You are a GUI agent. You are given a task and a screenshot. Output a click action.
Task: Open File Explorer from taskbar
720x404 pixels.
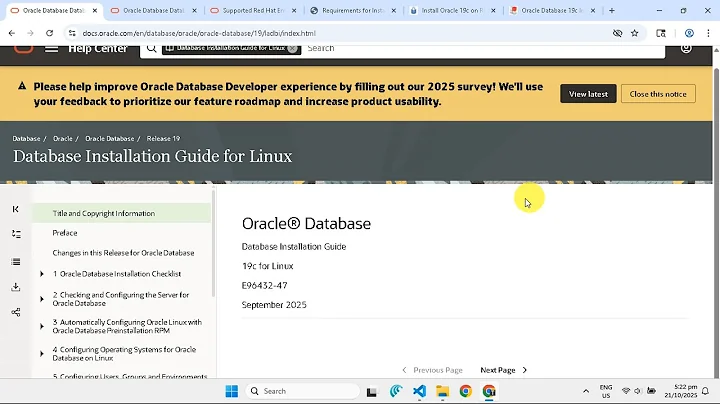tap(443, 391)
